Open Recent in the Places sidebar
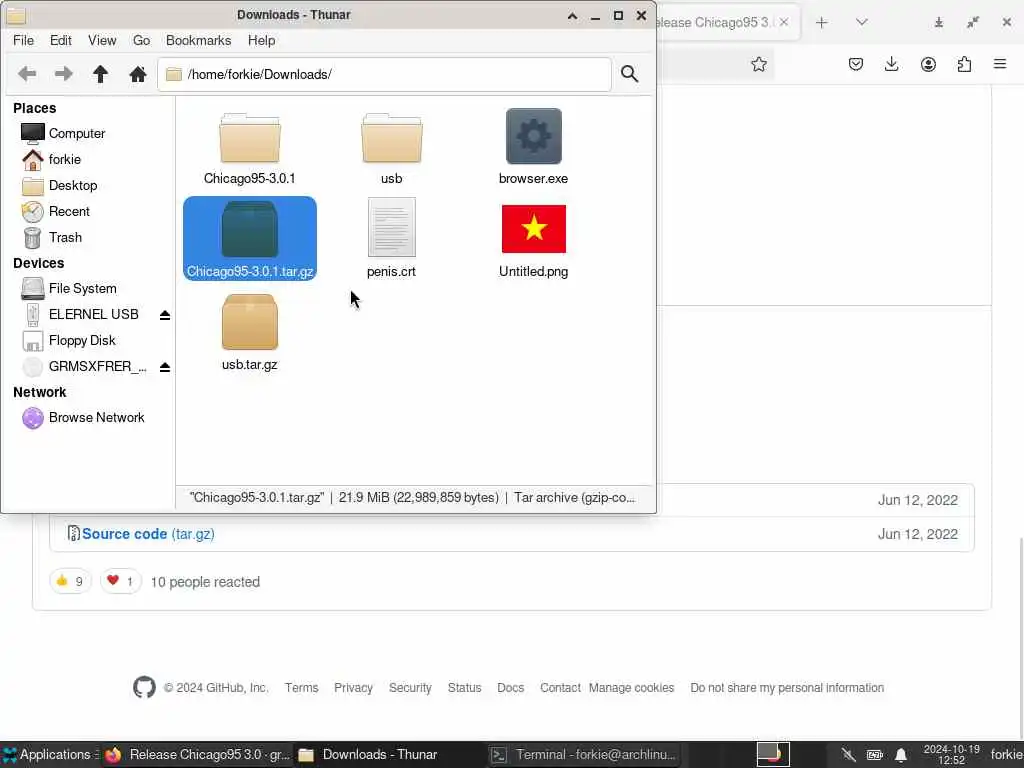This screenshot has height=768, width=1024. pos(69,212)
